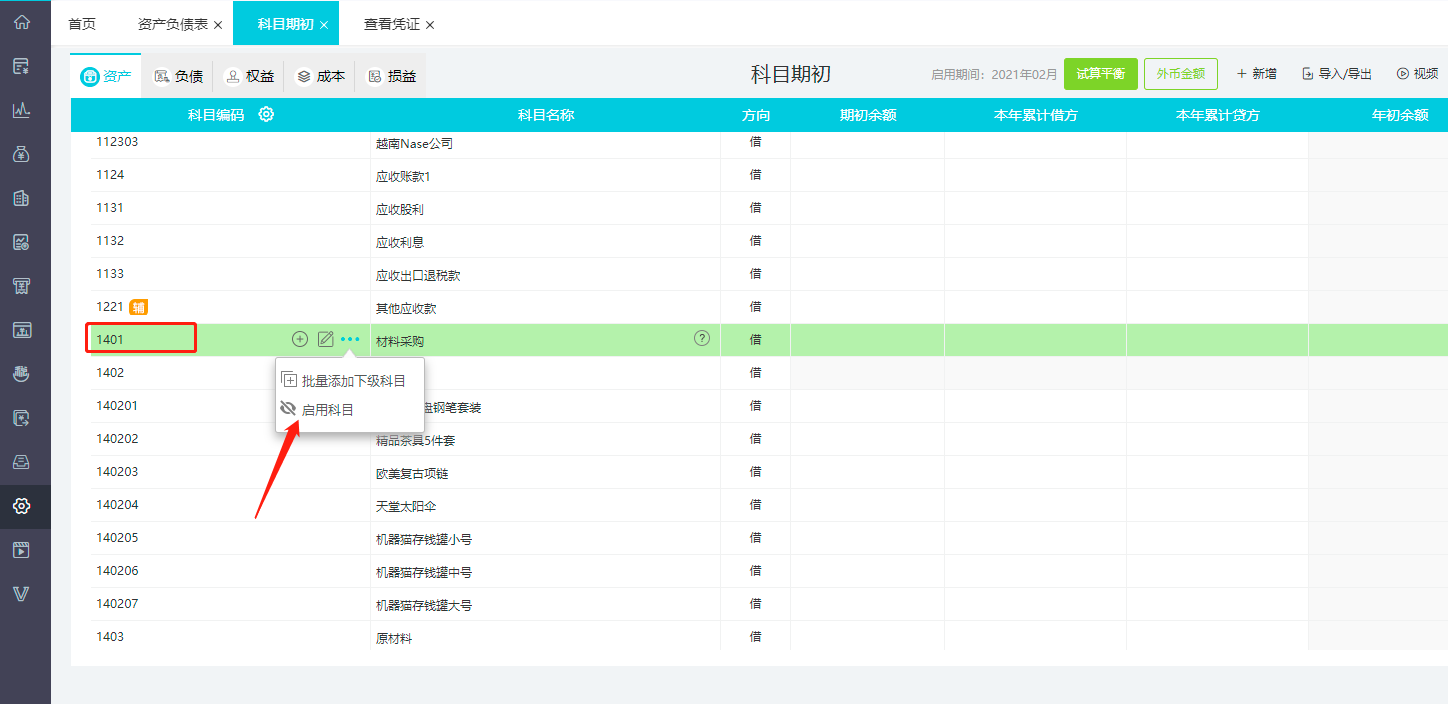Open the chart report icon in sidebar

21,110
